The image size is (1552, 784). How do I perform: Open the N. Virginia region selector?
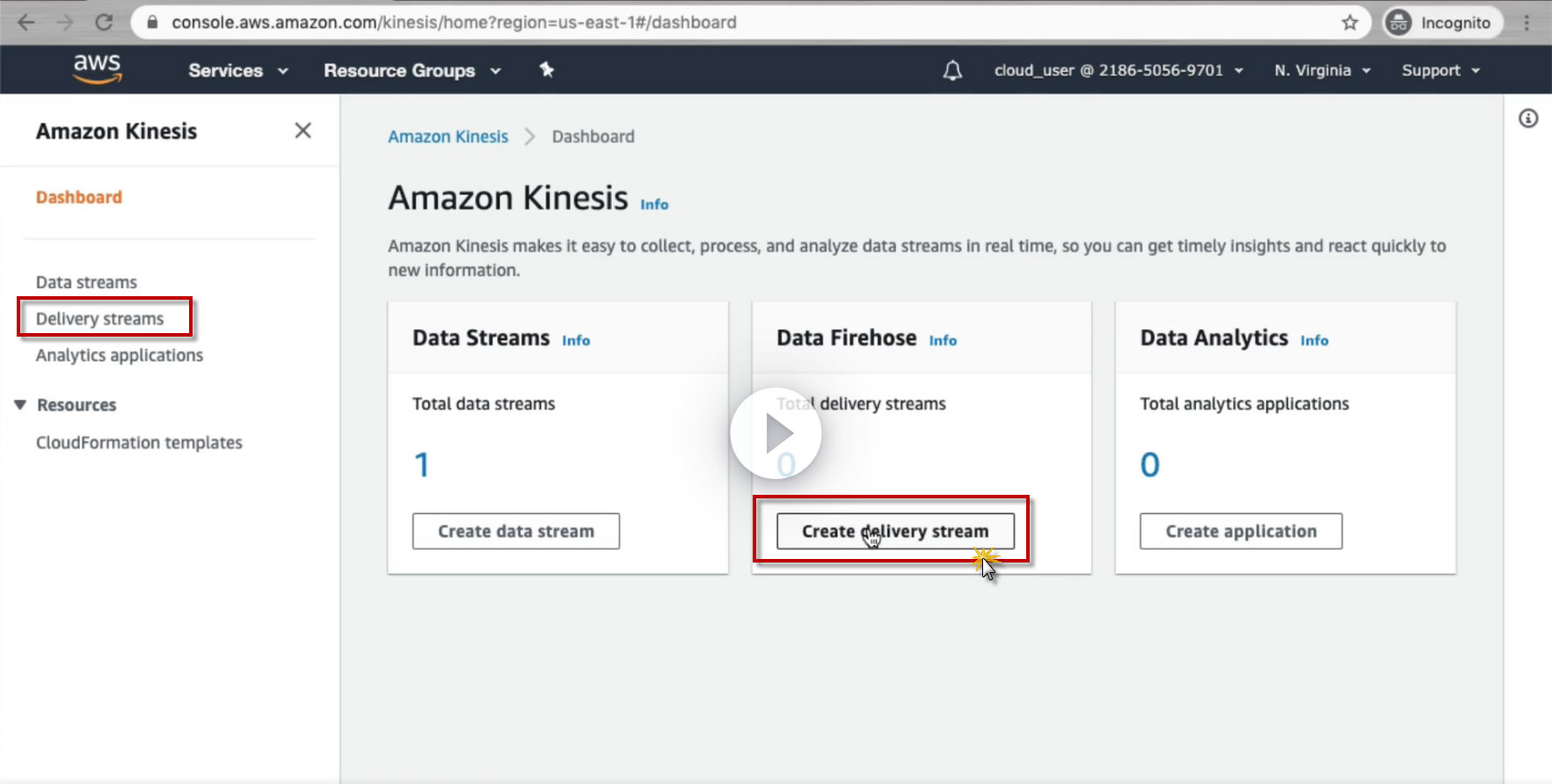(1322, 70)
